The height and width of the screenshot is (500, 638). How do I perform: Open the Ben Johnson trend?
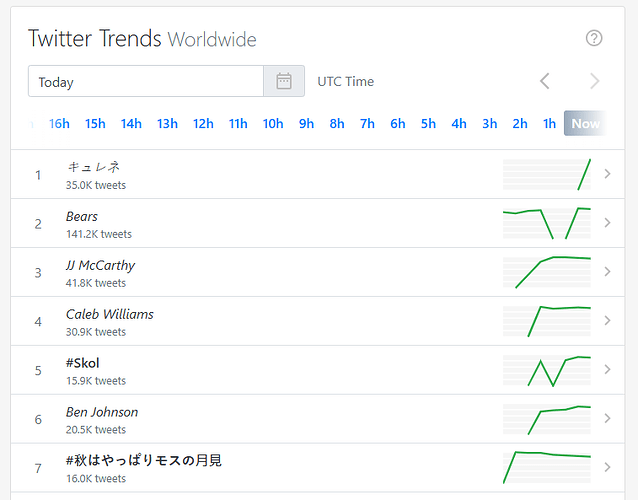[x=102, y=412]
